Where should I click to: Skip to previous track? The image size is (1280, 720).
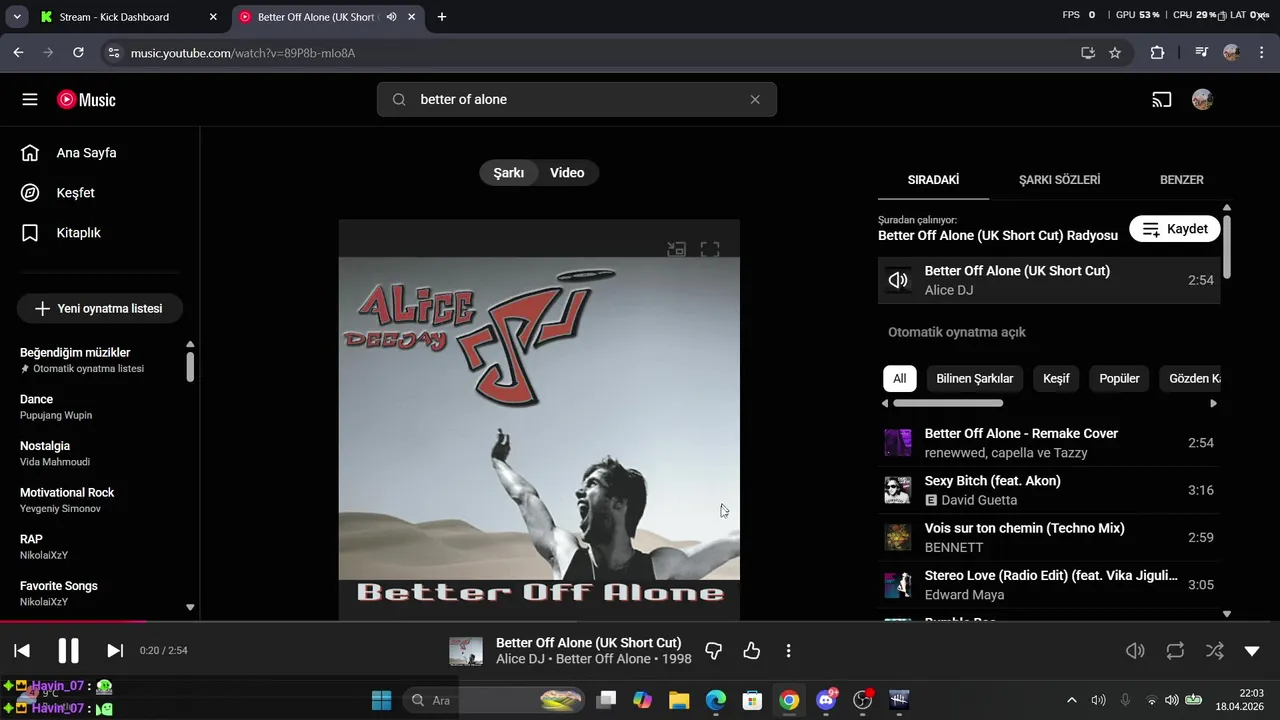click(x=22, y=651)
